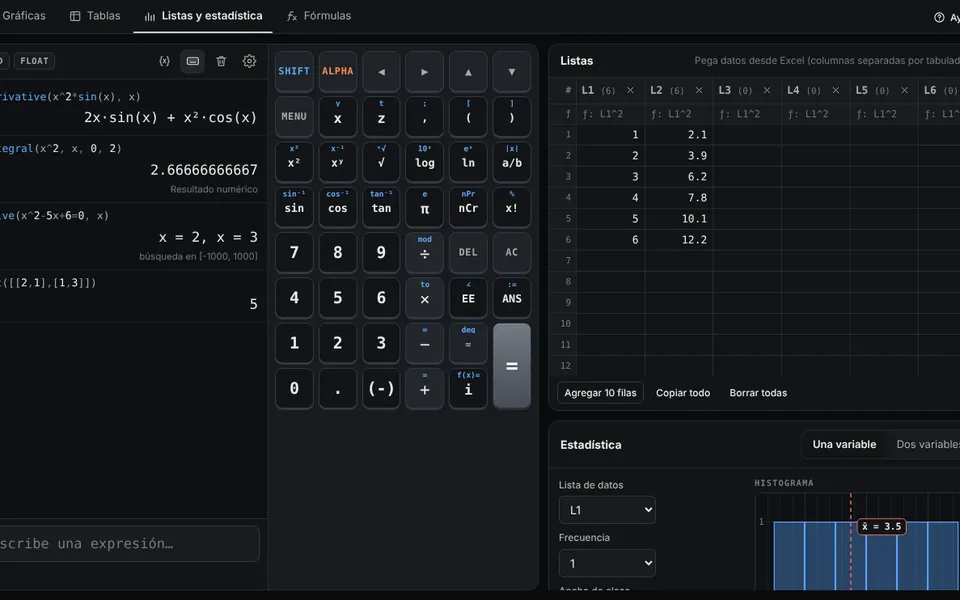Remove list L1 with its X icon
Screen dimensions: 960x600
630,90
